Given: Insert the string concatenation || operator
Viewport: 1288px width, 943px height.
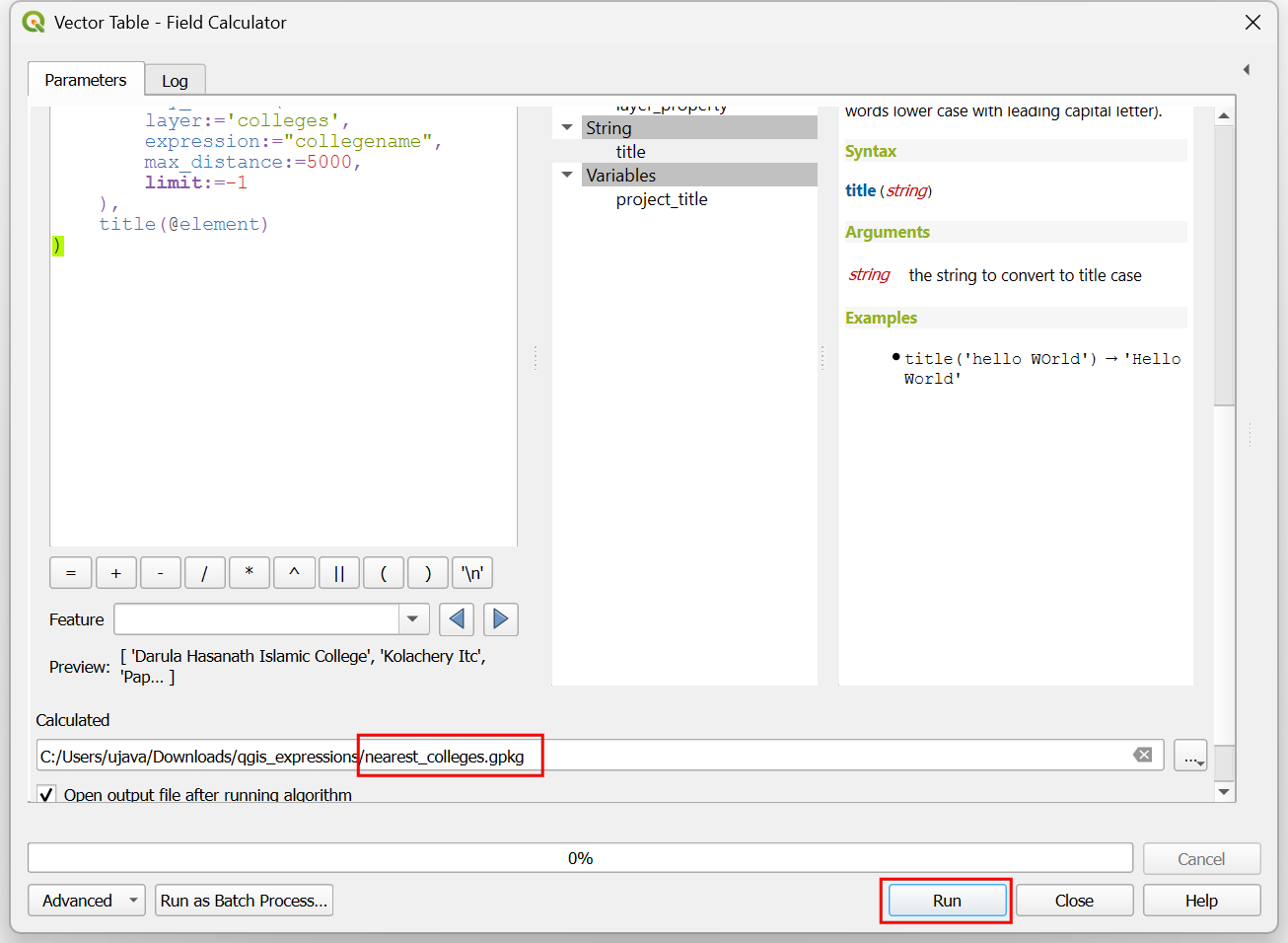Looking at the screenshot, I should coord(339,573).
